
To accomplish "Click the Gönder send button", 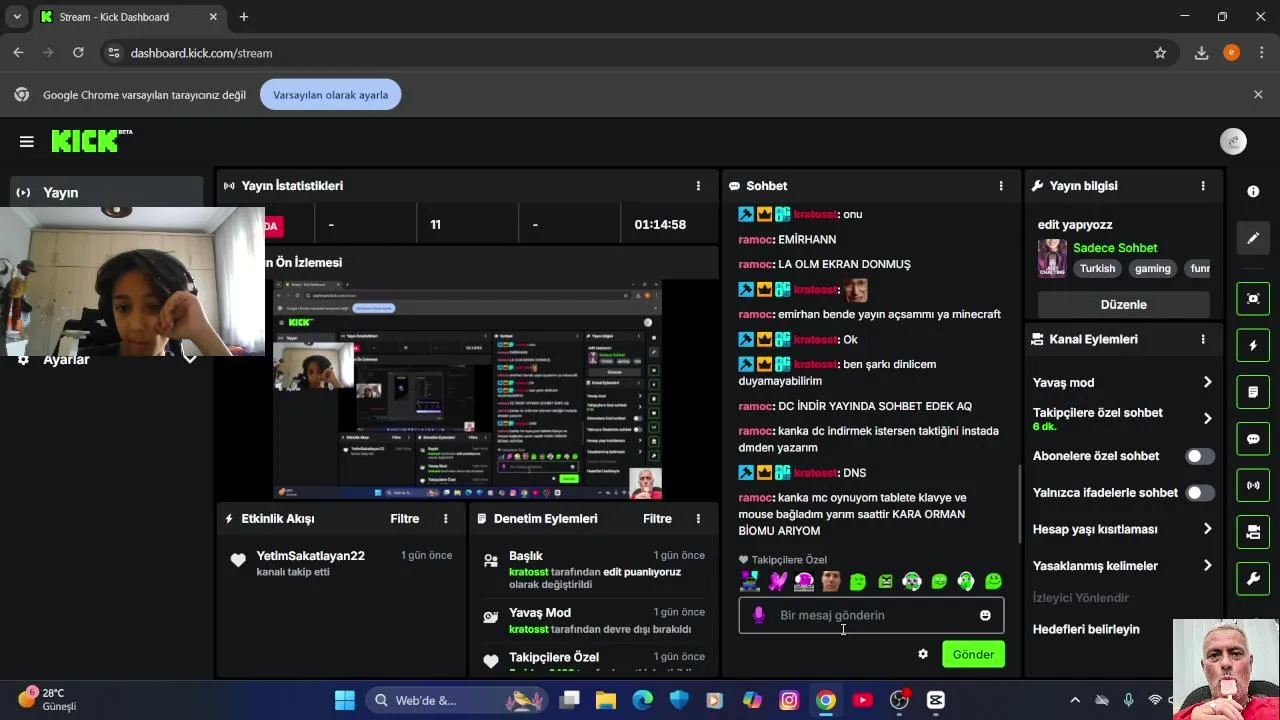I will pos(973,655).
